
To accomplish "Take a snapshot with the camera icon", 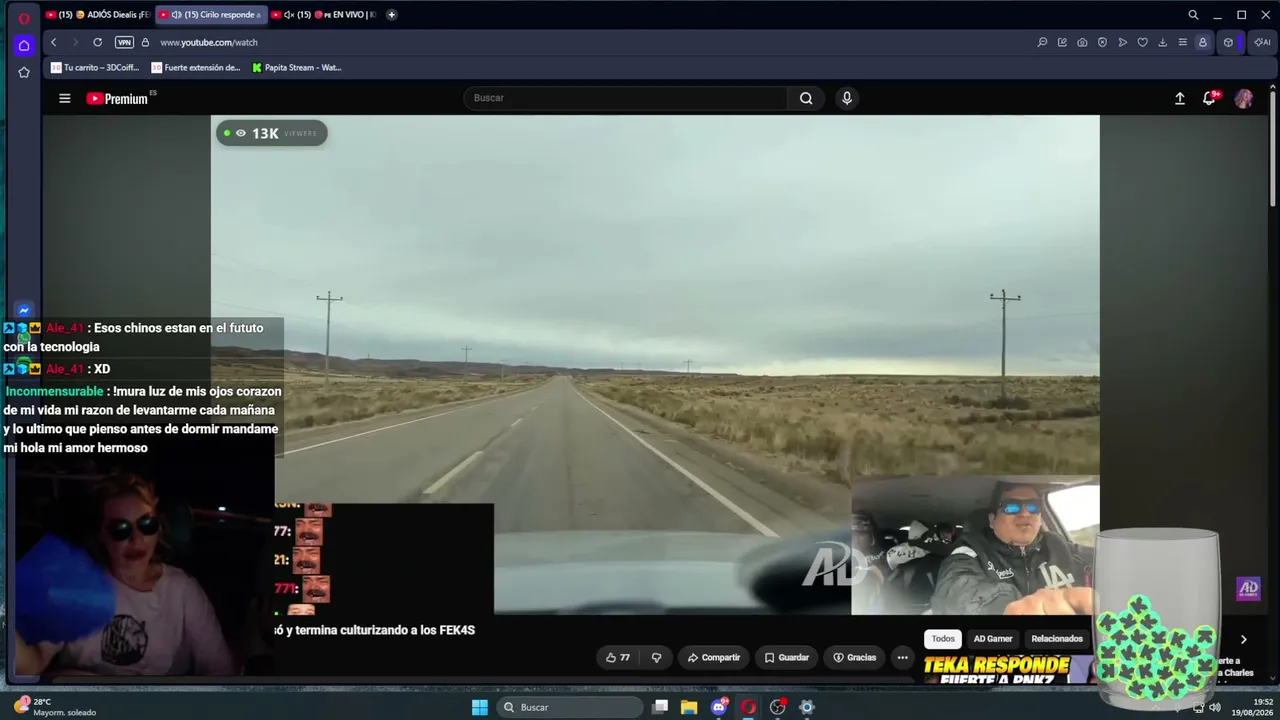I will (x=1082, y=42).
